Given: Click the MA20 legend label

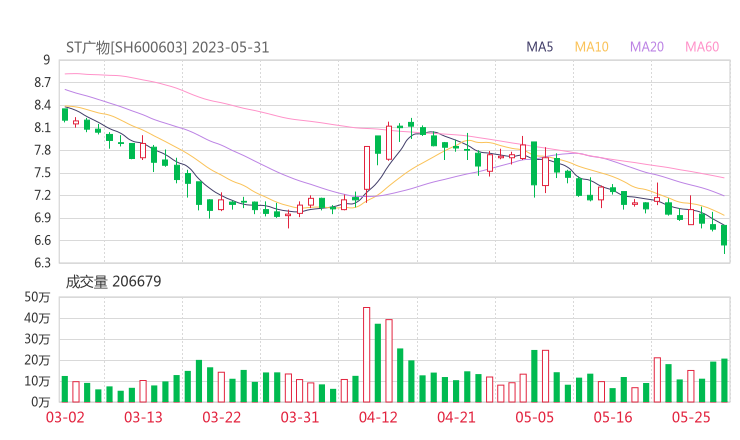Looking at the screenshot, I should [x=647, y=47].
